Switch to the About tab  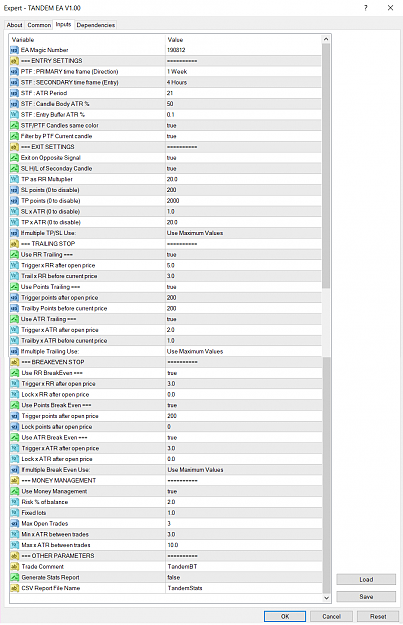pyautogui.click(x=14, y=25)
